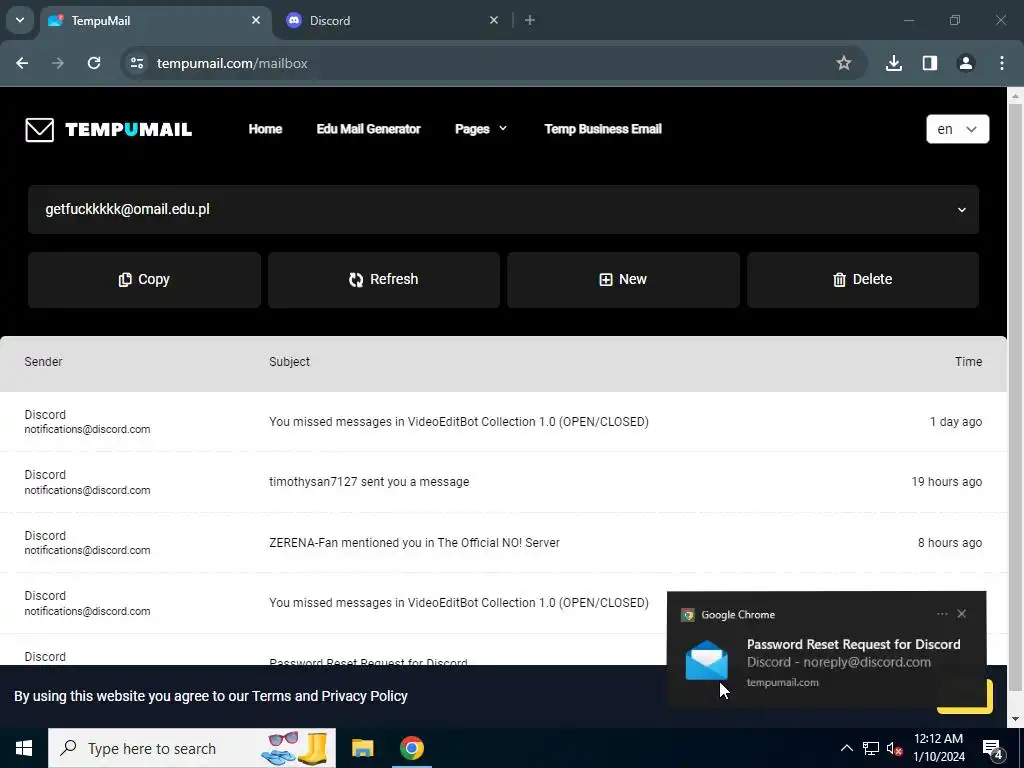Refresh the mailbox
Screen dimensions: 1024x768
384,280
